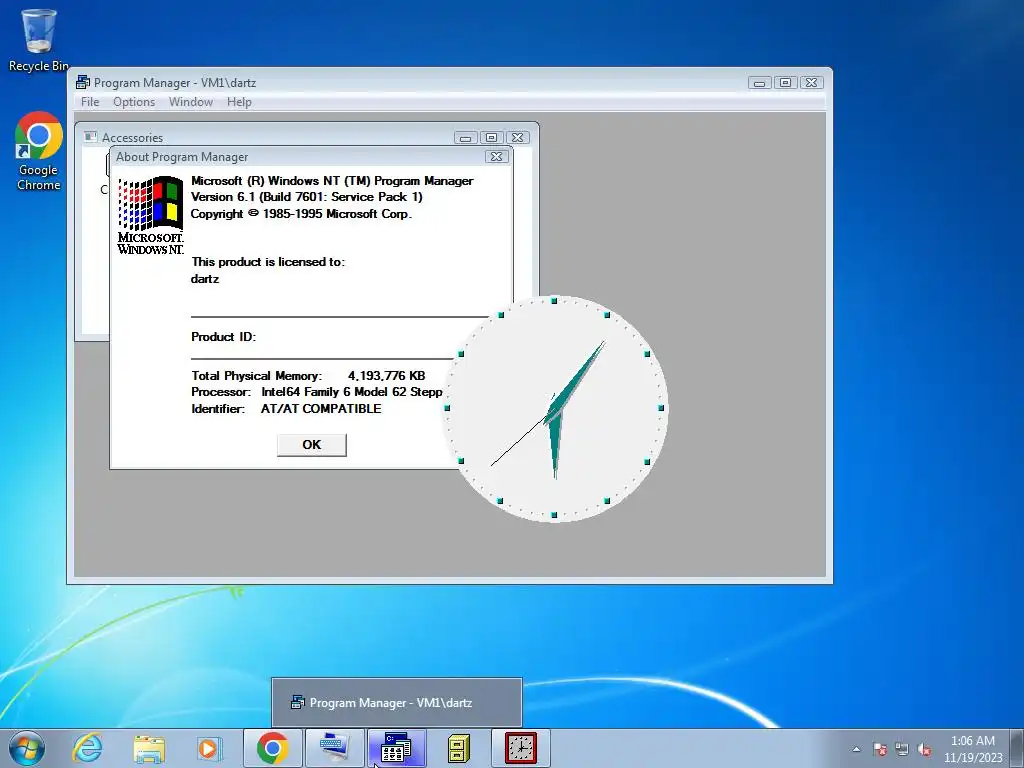Click the Accessories group window icon

(91, 137)
